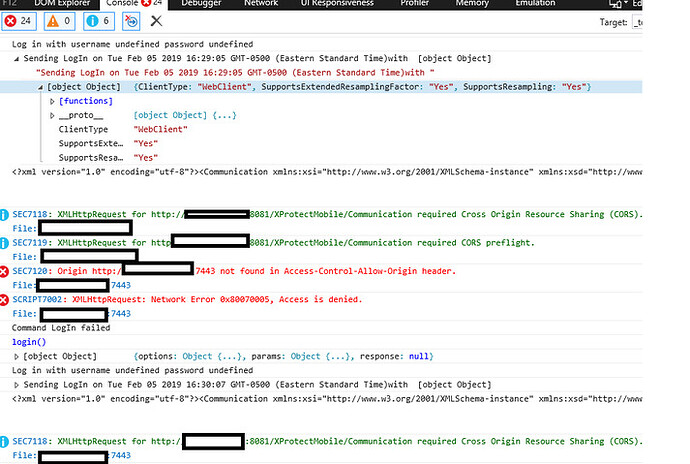This screenshot has width=690, height=464.
Task: Open the Network tab
Action: pyautogui.click(x=261, y=3)
